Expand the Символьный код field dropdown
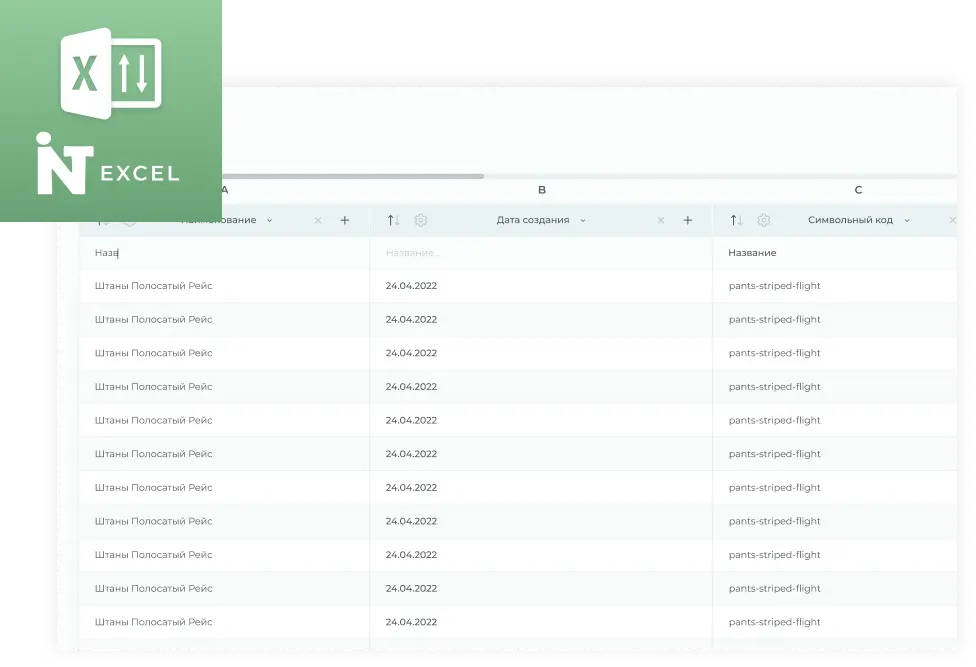976x667 pixels. (907, 220)
